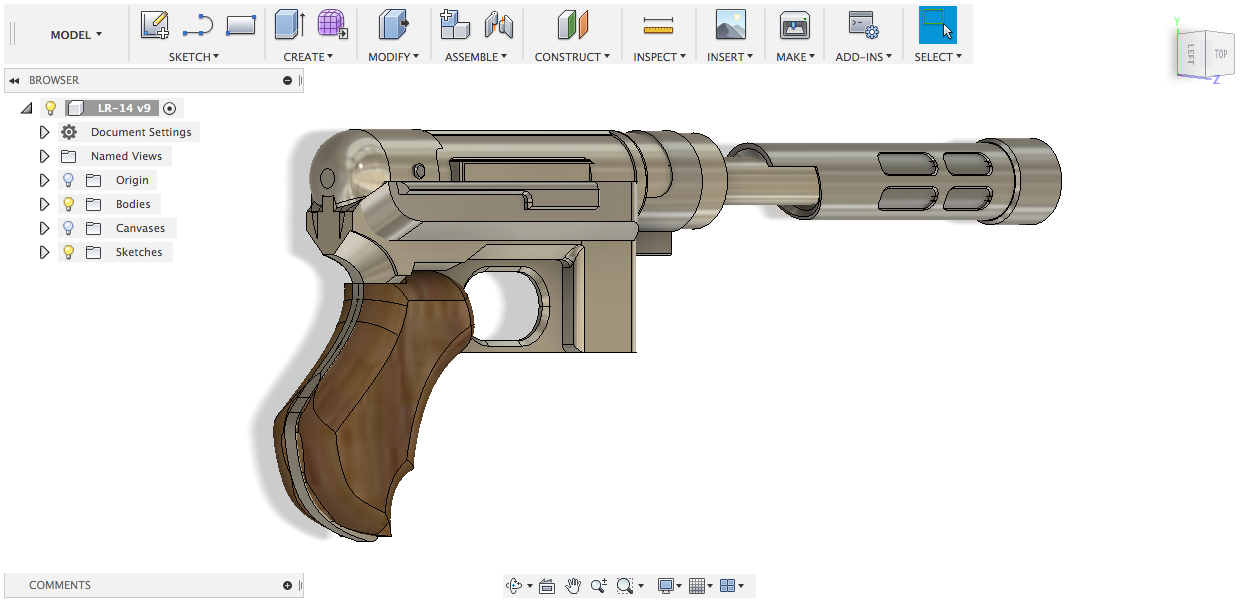Click the New Component assemble icon
This screenshot has height=602, width=1259.
click(455, 24)
